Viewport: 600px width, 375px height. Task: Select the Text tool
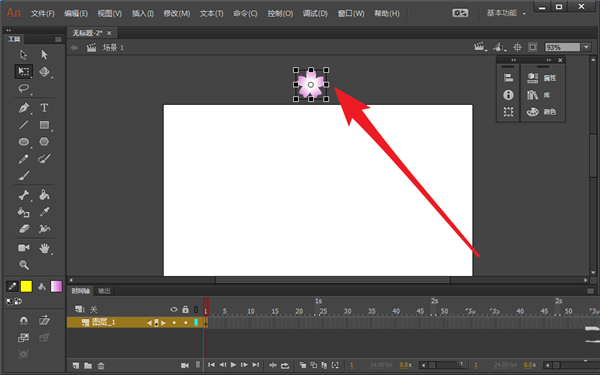coord(44,108)
